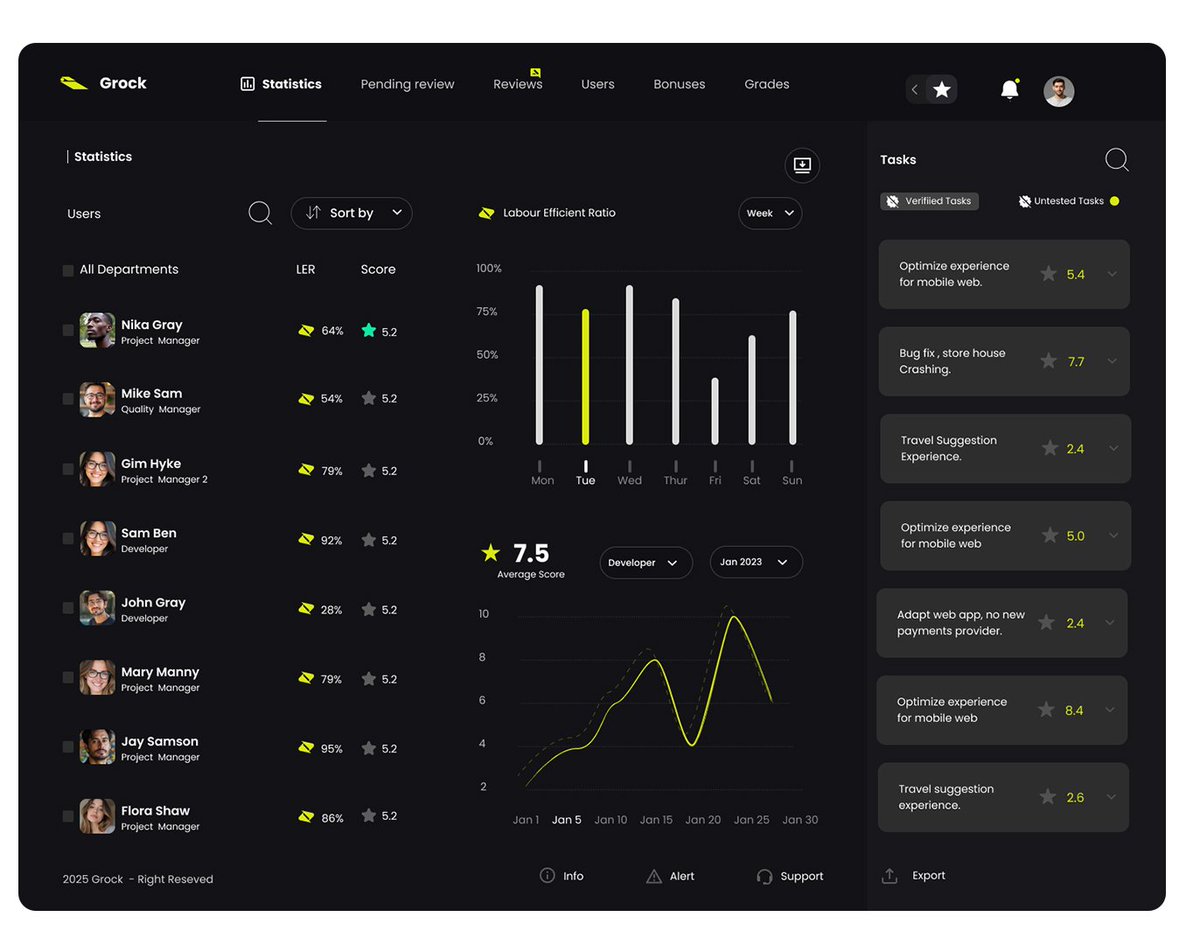Expand the 2.6 rated Travel suggestion task
The width and height of the screenshot is (1200, 945).
pyautogui.click(x=1110, y=797)
